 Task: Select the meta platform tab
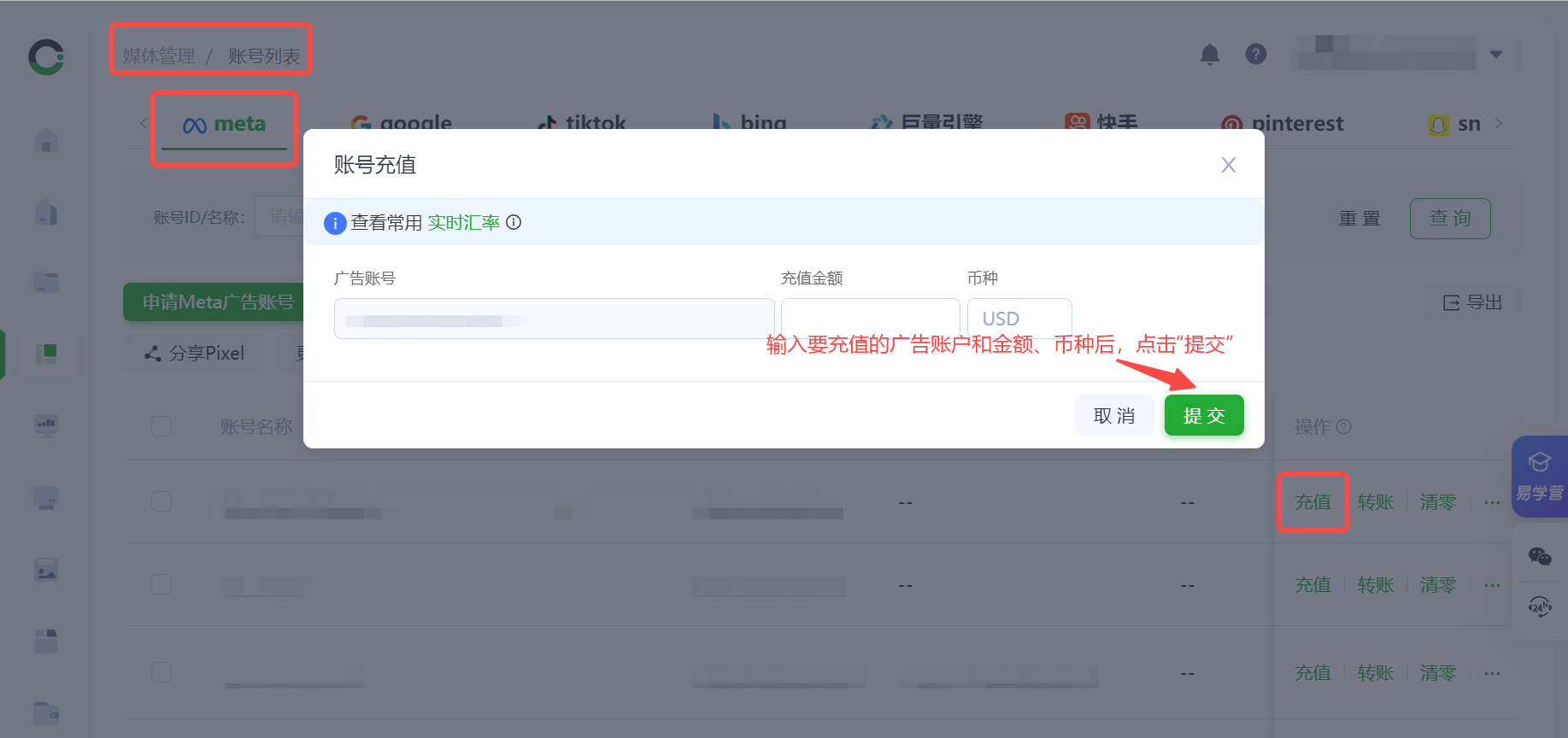[x=224, y=125]
